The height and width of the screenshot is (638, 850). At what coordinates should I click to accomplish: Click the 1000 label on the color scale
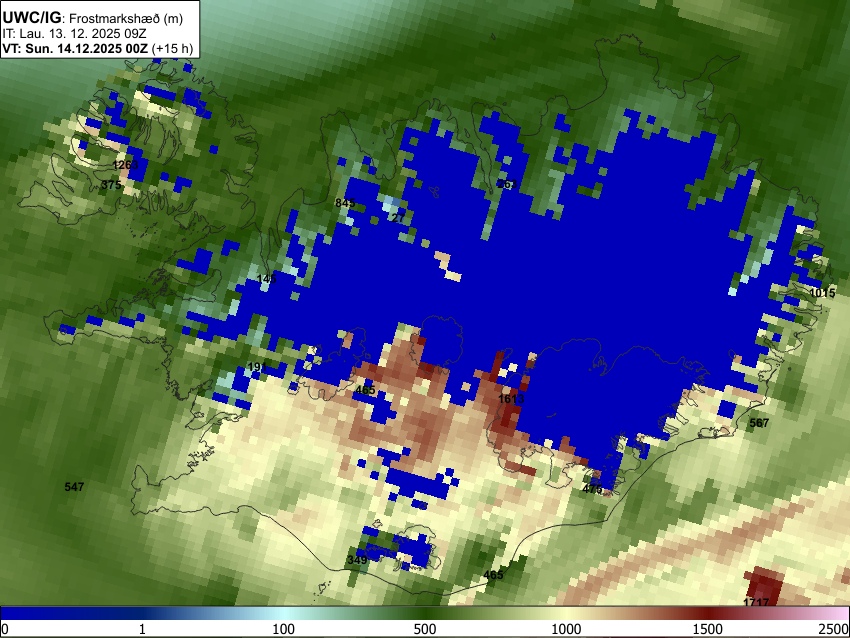(566, 629)
